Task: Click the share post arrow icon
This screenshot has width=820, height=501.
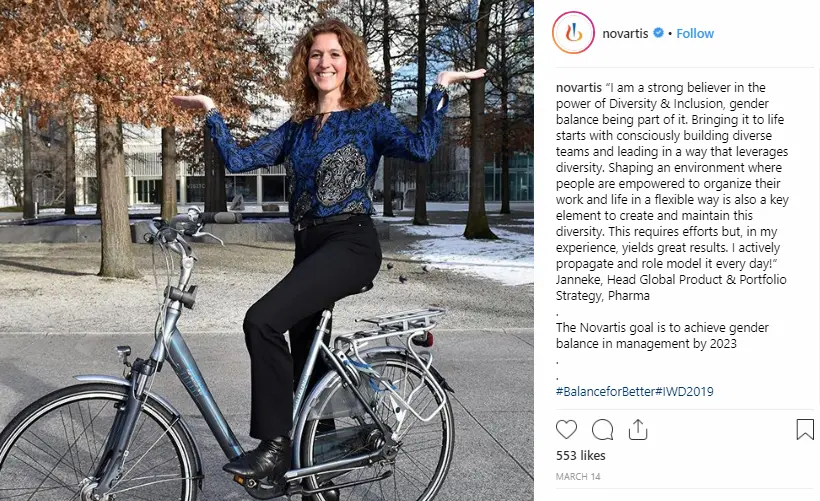Action: tap(637, 429)
